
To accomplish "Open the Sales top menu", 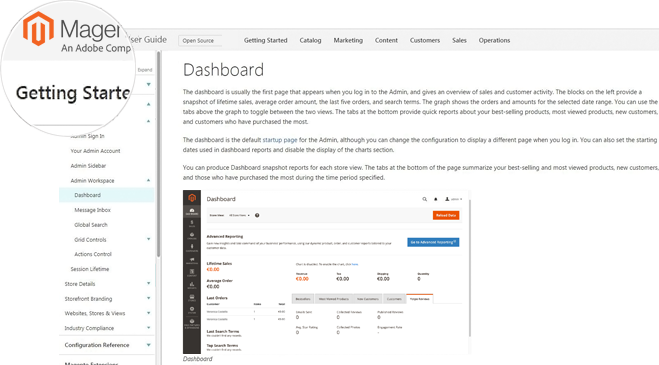I will coord(459,40).
